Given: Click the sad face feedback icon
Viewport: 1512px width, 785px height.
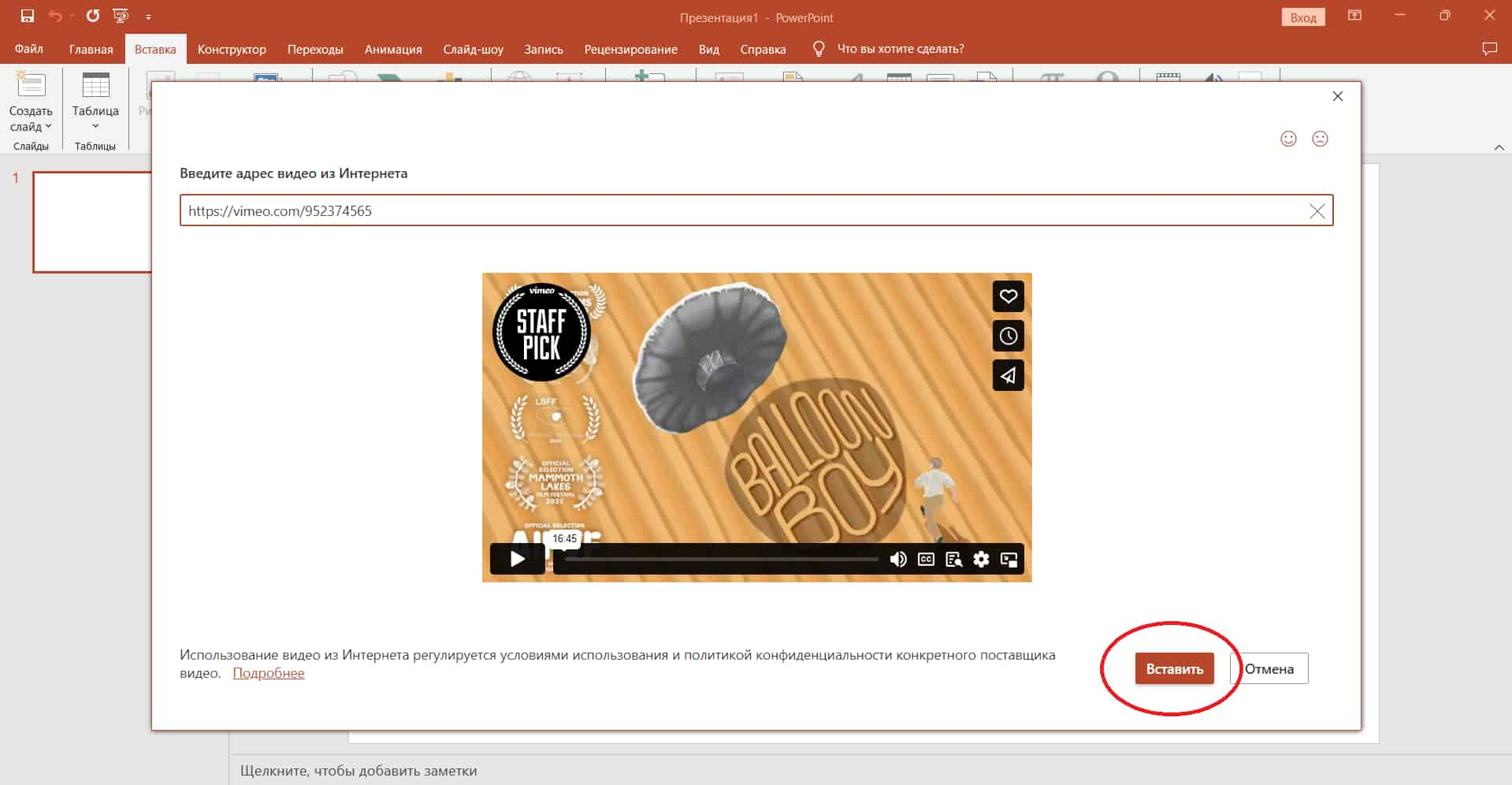Looking at the screenshot, I should pos(1320,139).
